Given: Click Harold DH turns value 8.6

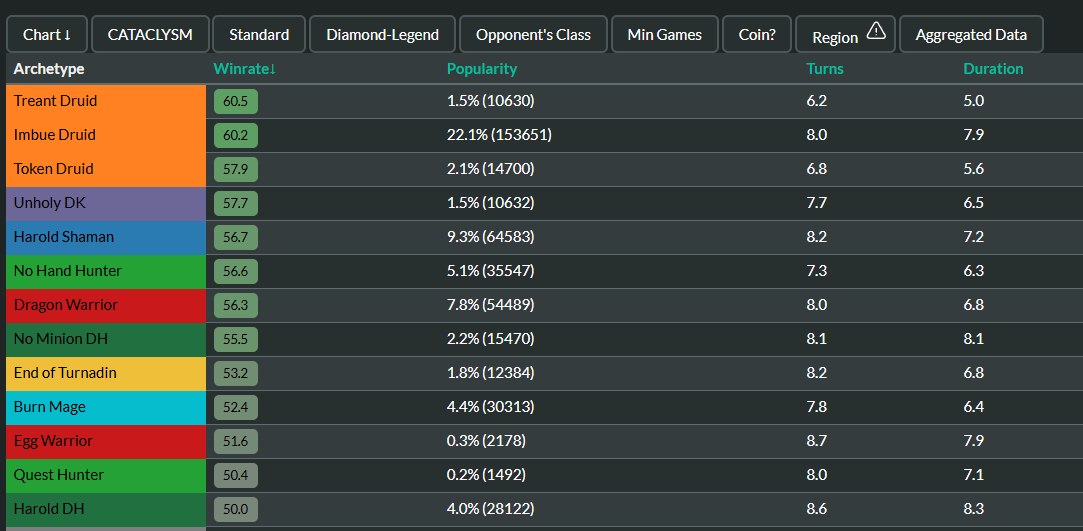Looking at the screenshot, I should click(x=816, y=510).
